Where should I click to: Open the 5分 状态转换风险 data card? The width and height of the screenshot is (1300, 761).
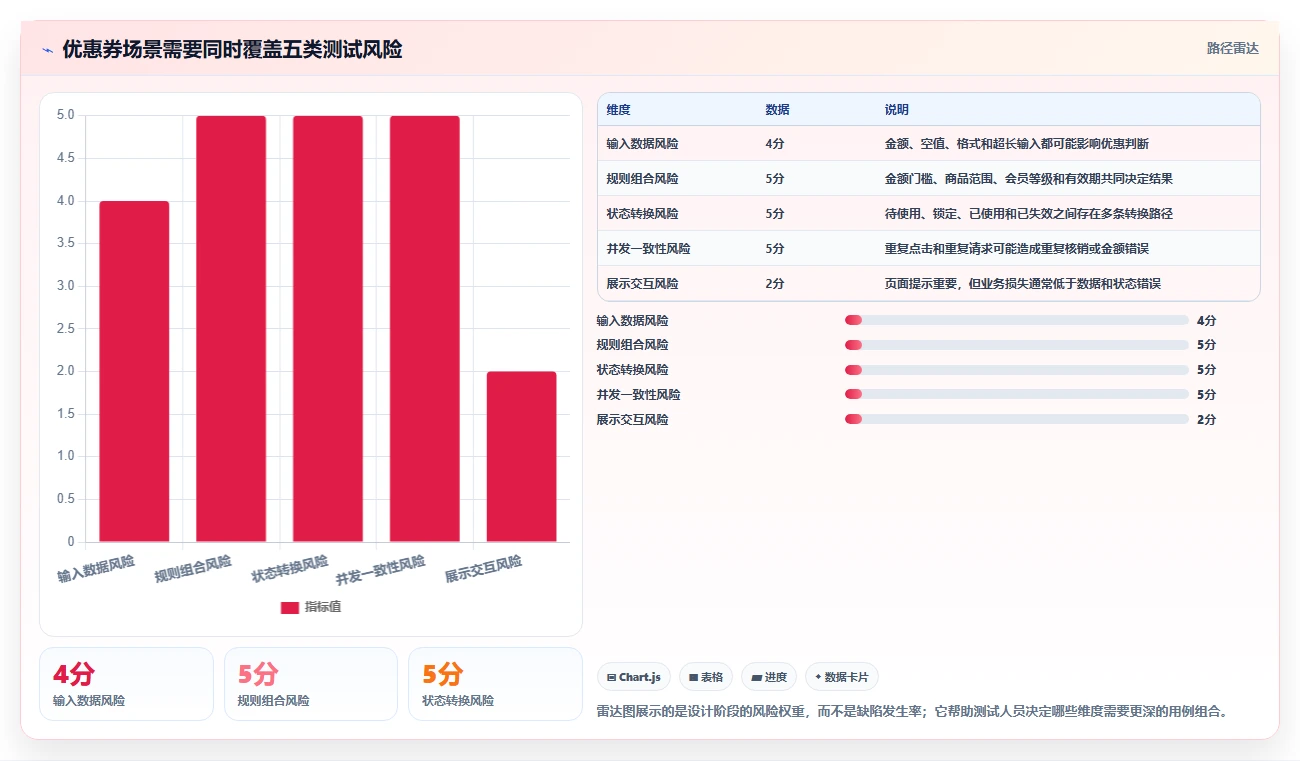pyautogui.click(x=495, y=684)
